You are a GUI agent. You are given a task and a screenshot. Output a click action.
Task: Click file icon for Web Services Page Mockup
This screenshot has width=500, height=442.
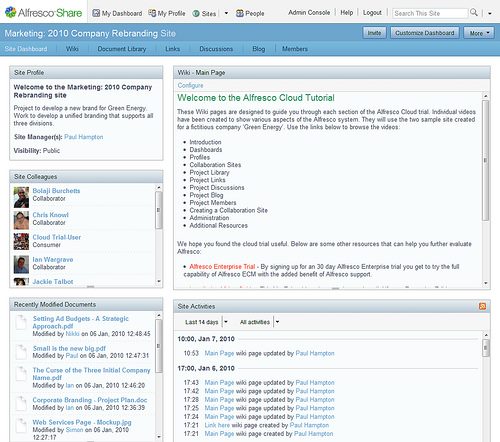point(22,425)
